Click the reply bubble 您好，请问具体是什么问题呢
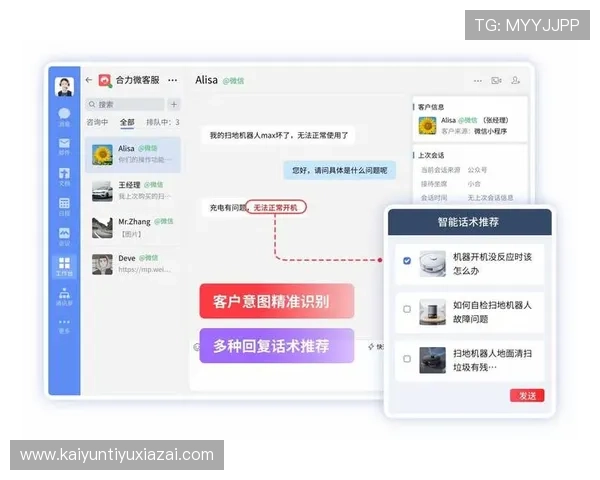The width and height of the screenshot is (600, 480). coord(339,170)
